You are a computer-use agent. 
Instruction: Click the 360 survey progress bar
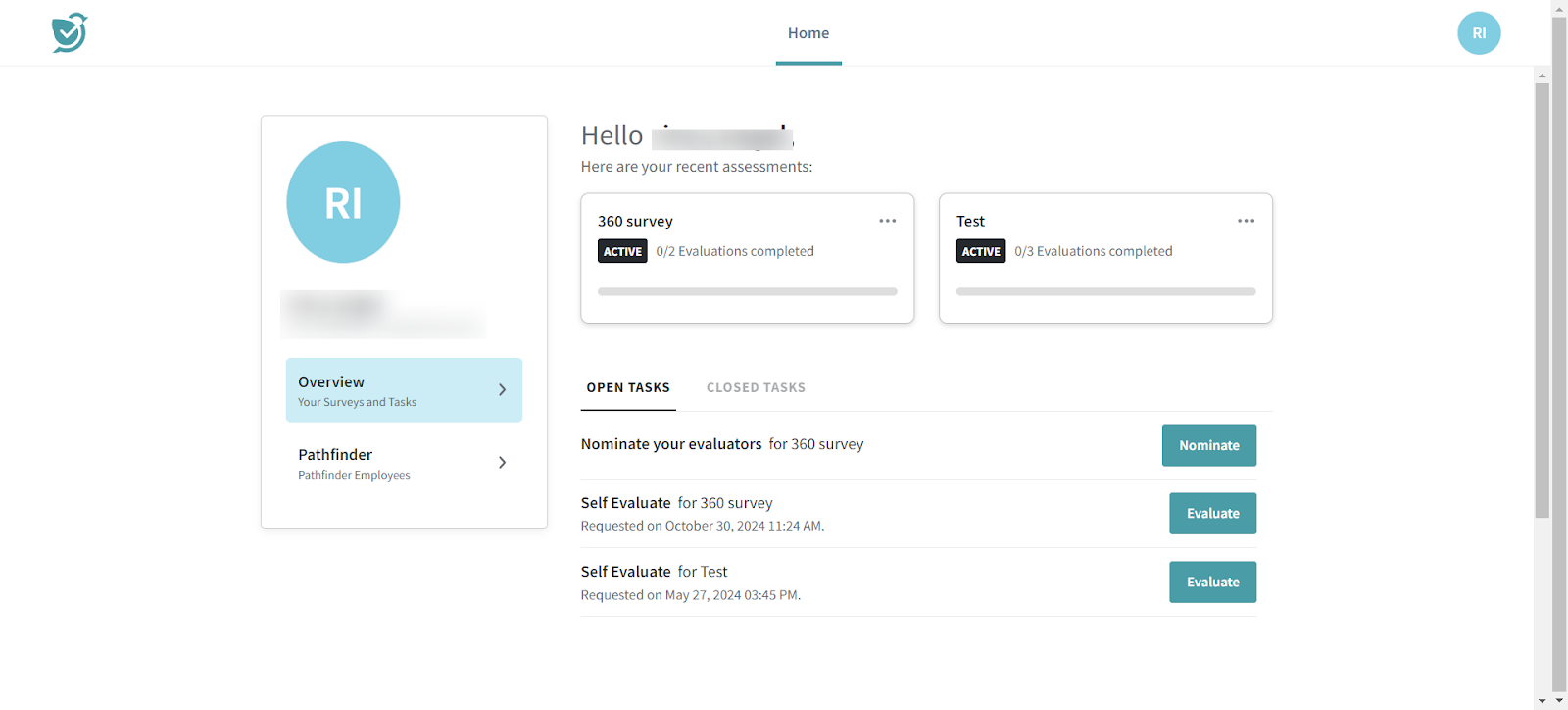pos(747,291)
